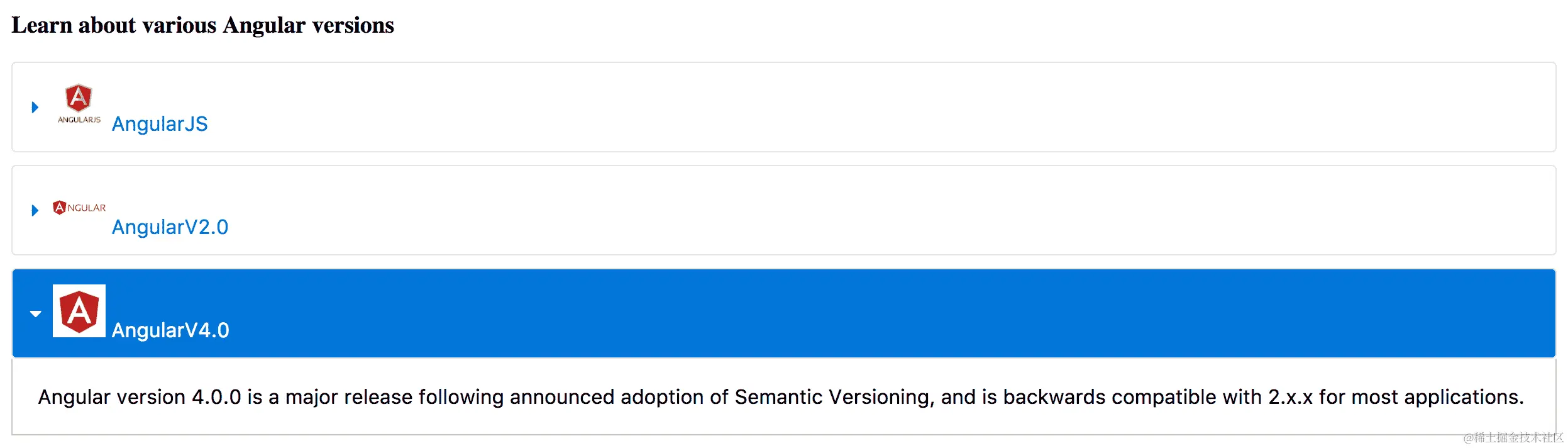Click the AngularV4.0 logo on white square
1568x448 pixels.
click(x=79, y=311)
